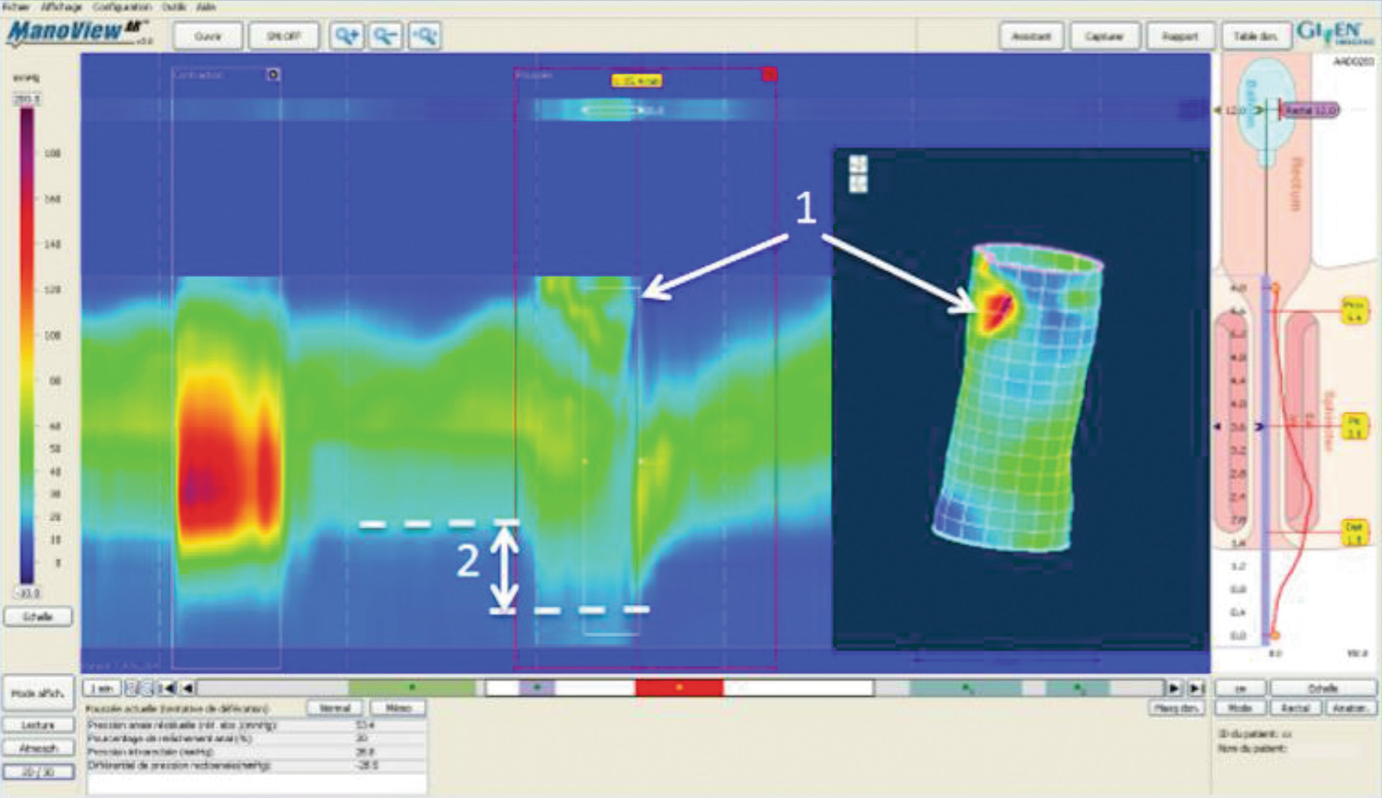The image size is (1382, 798).
Task: Jump to end of timeline recording
Action: (1195, 688)
